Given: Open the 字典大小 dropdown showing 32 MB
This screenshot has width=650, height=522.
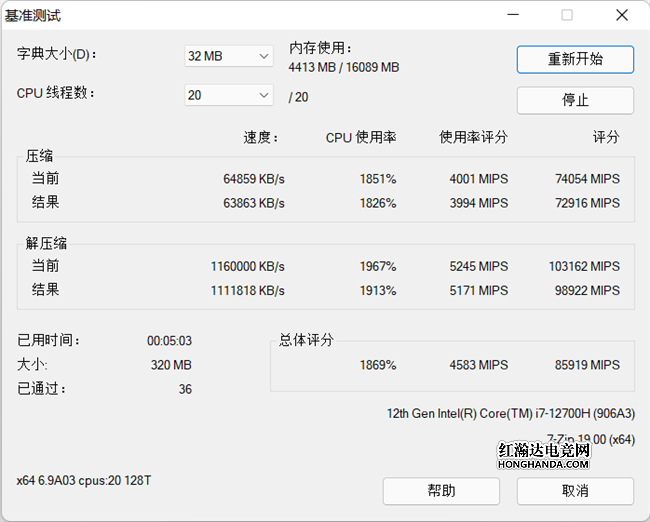Looking at the screenshot, I should coord(229,56).
